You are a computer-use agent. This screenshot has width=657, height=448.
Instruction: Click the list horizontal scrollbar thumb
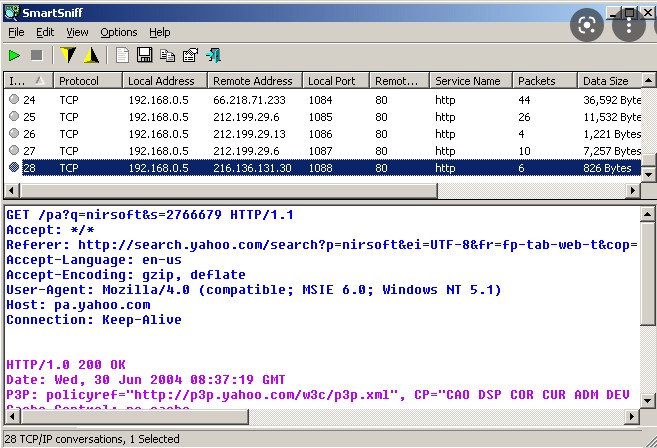pyautogui.click(x=228, y=191)
